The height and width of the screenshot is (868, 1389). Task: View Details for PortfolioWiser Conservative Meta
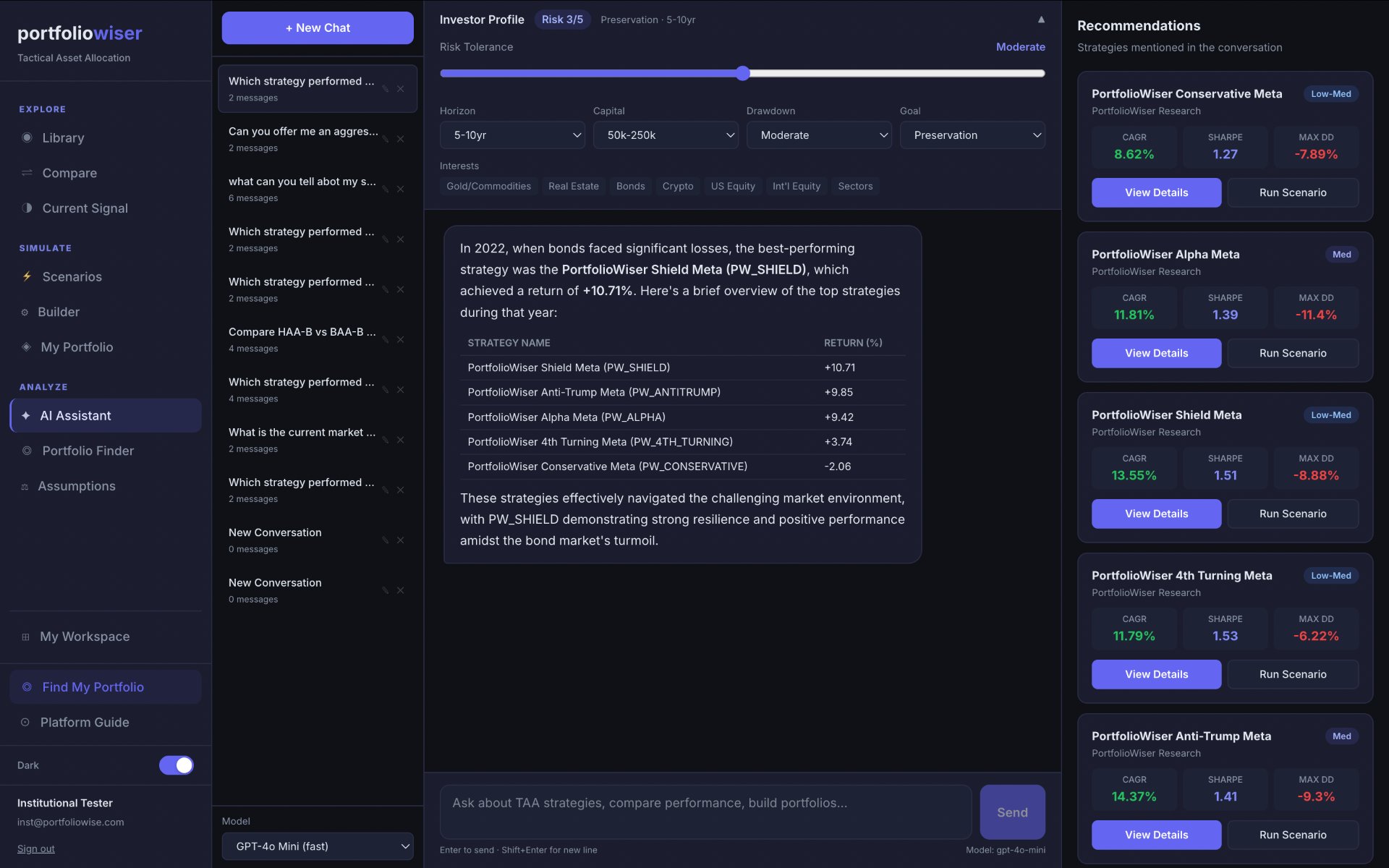[1156, 192]
